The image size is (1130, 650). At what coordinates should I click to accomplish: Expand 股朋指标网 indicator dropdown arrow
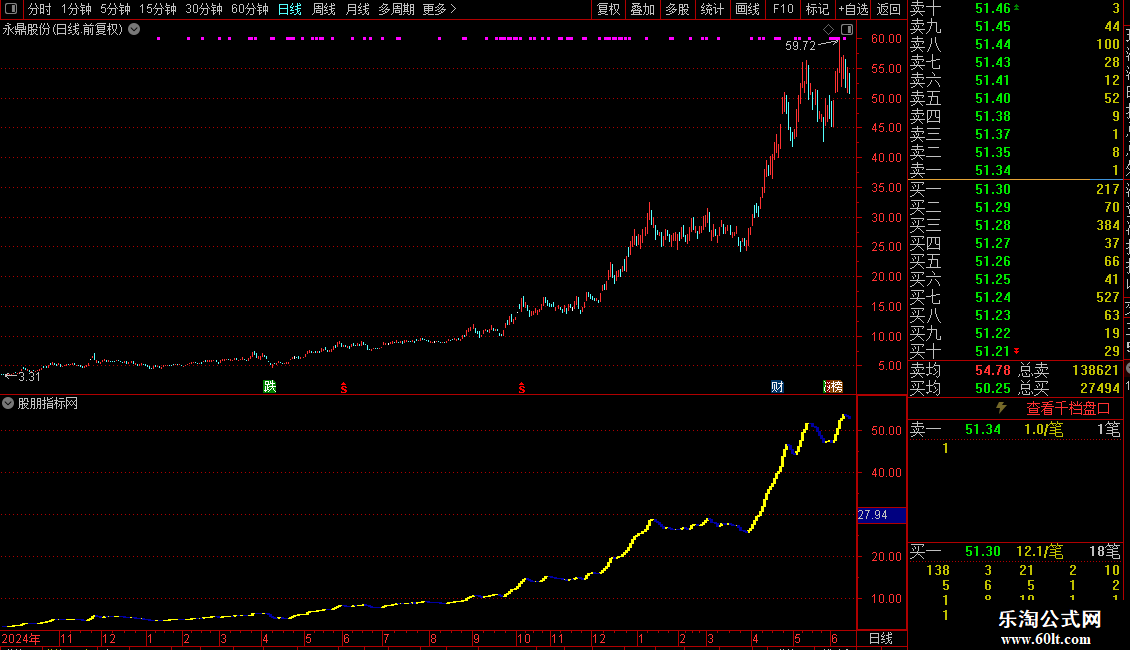8,404
